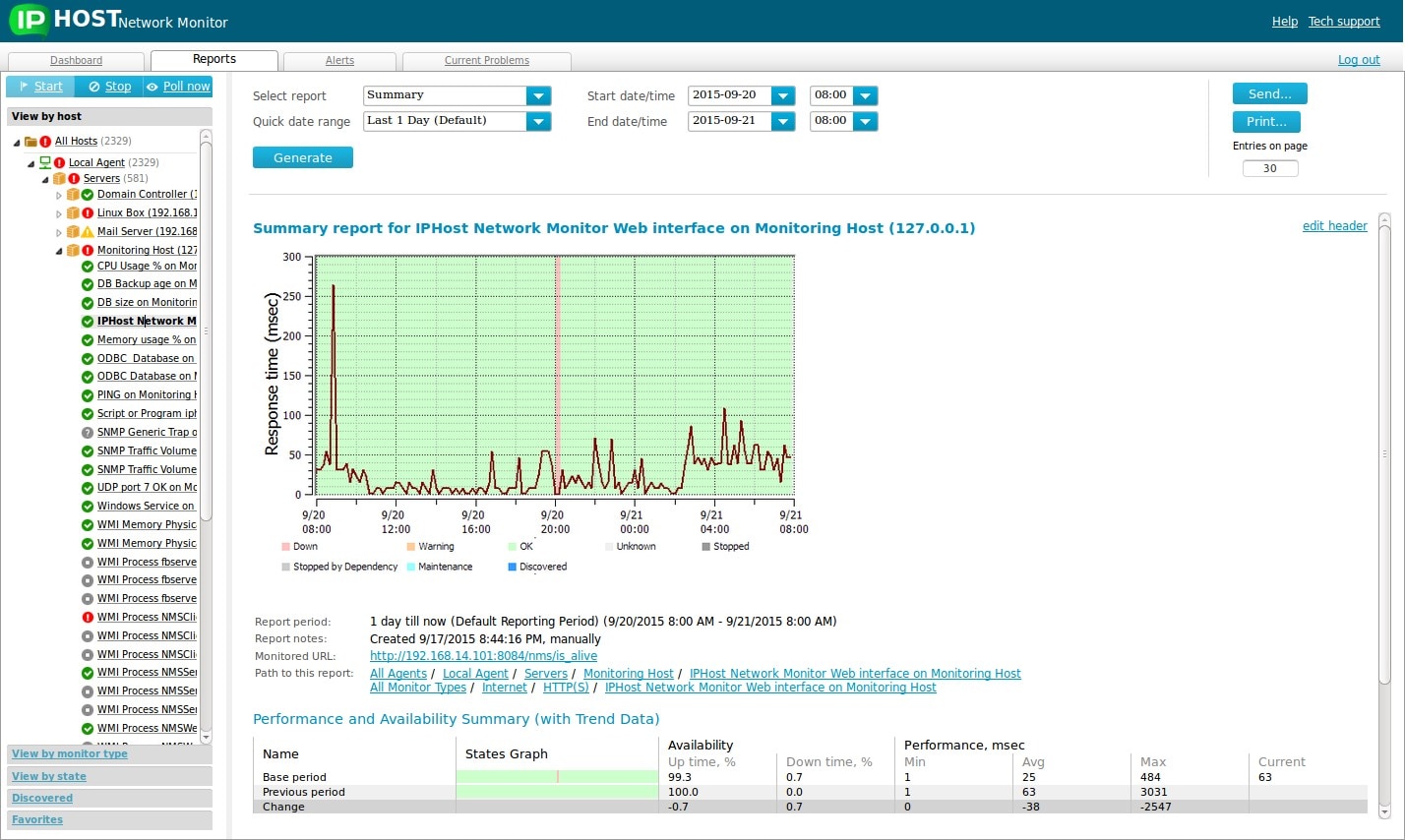The width and height of the screenshot is (1405, 840).
Task: Expand the View by state panel
Action: coord(49,776)
